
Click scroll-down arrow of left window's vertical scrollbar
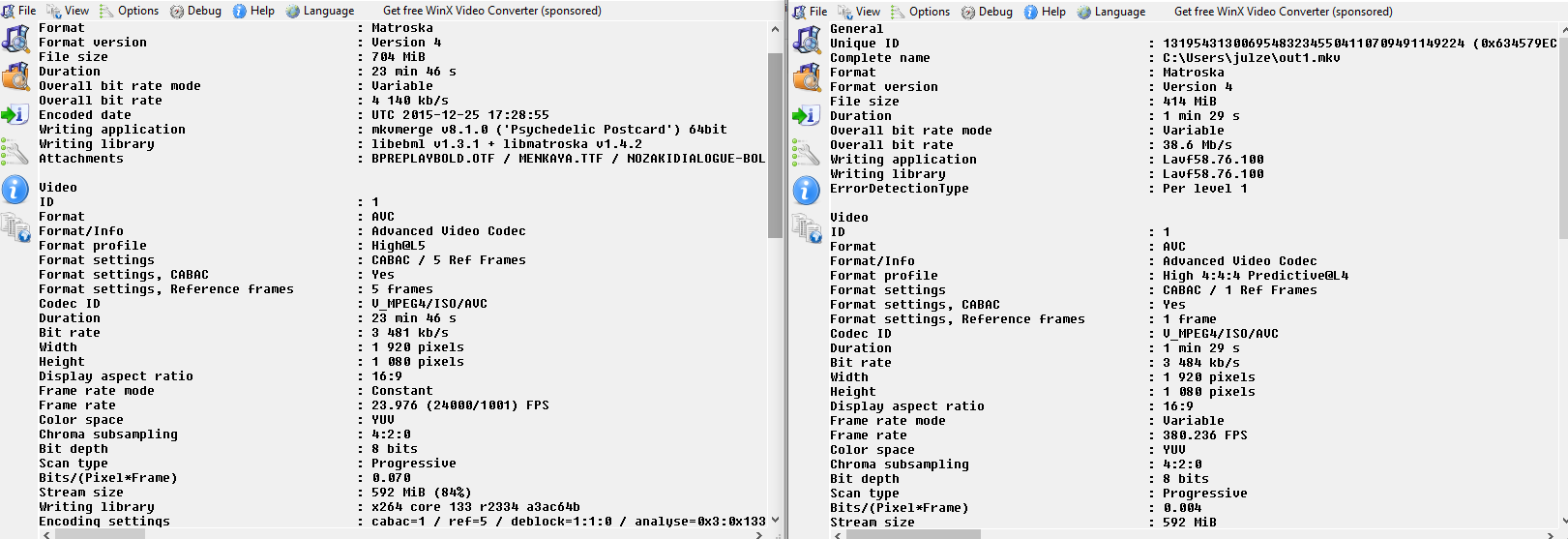tap(775, 520)
